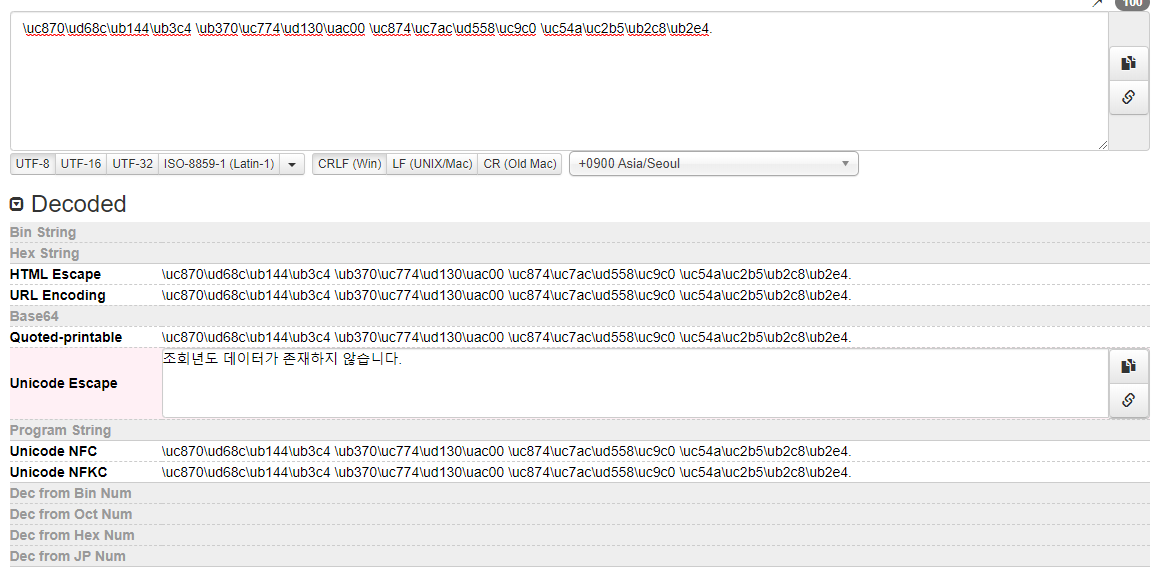Click the Dec from JP Num label

coord(68,556)
